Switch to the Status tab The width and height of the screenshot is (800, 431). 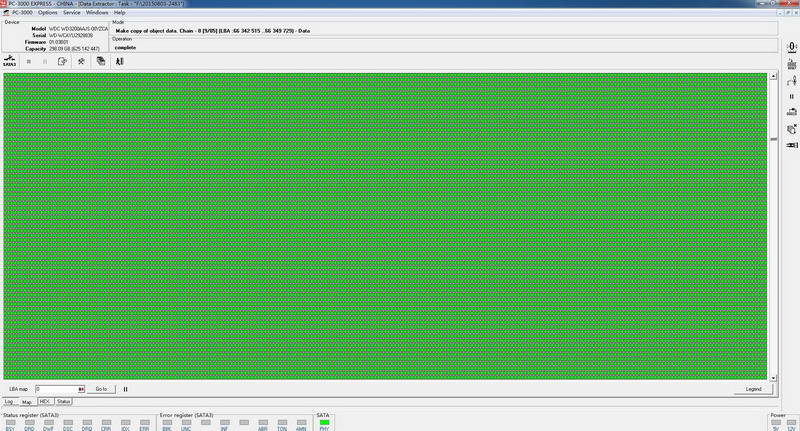coord(63,401)
